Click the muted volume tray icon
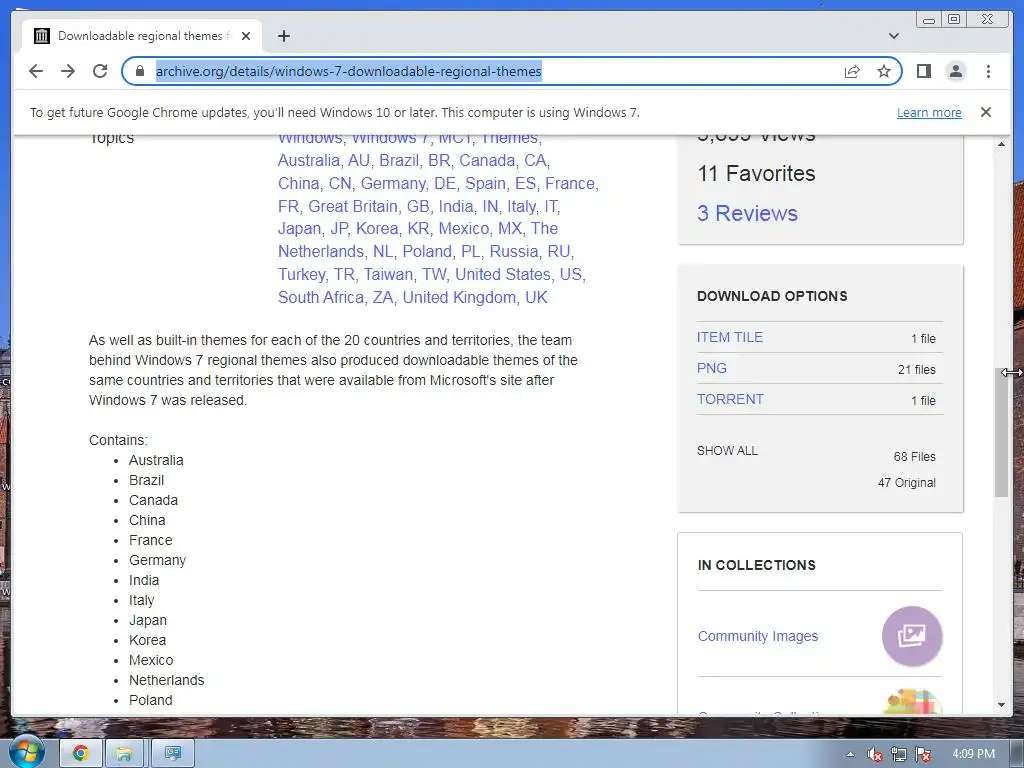Image resolution: width=1024 pixels, height=768 pixels. [x=874, y=754]
